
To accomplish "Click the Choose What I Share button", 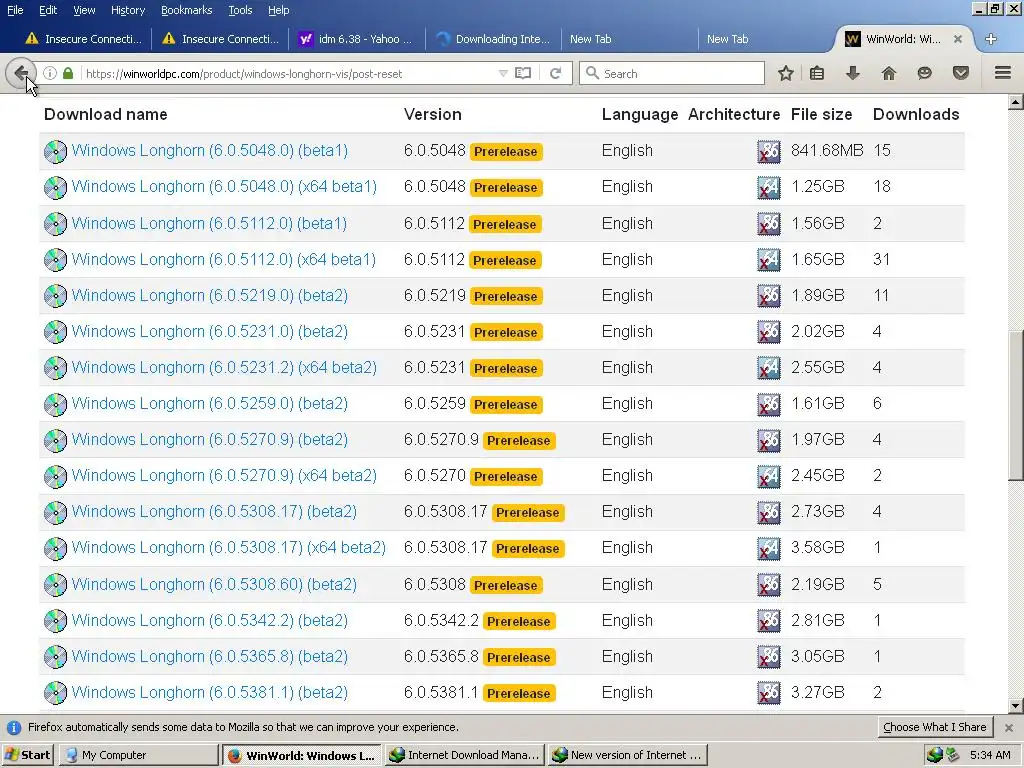I will [935, 727].
